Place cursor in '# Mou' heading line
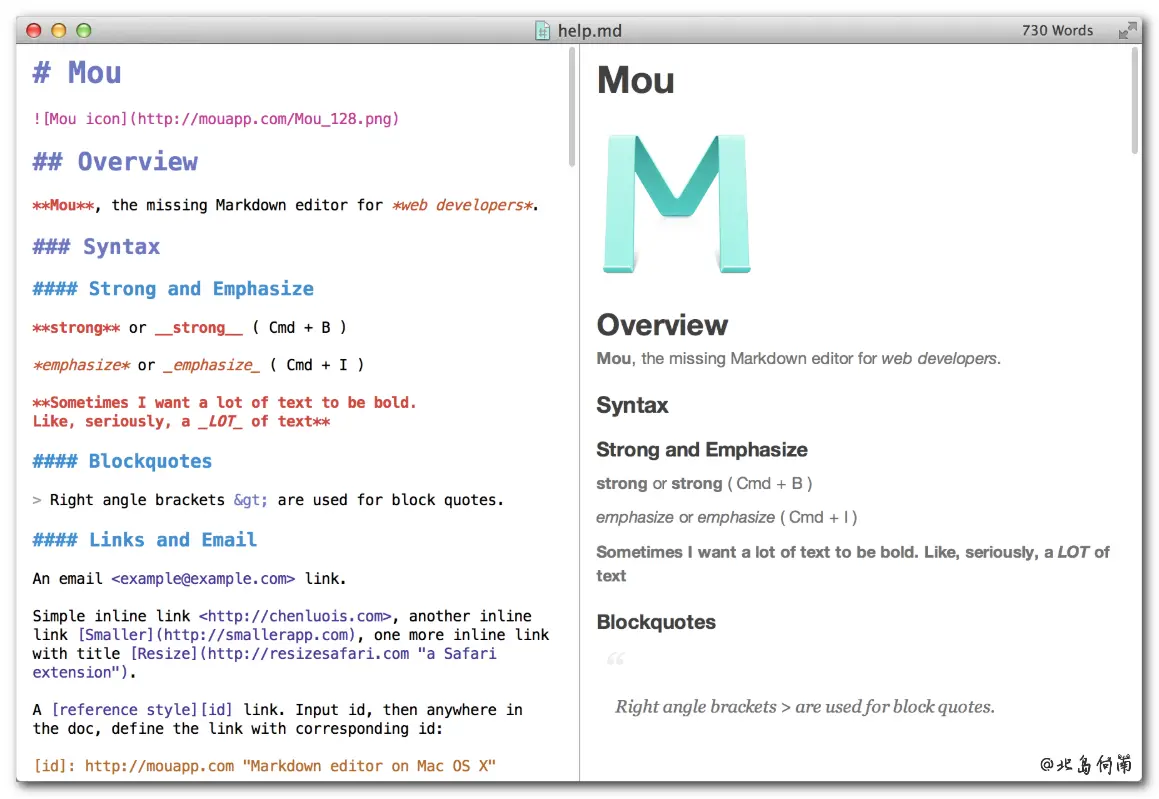 pyautogui.click(x=77, y=72)
